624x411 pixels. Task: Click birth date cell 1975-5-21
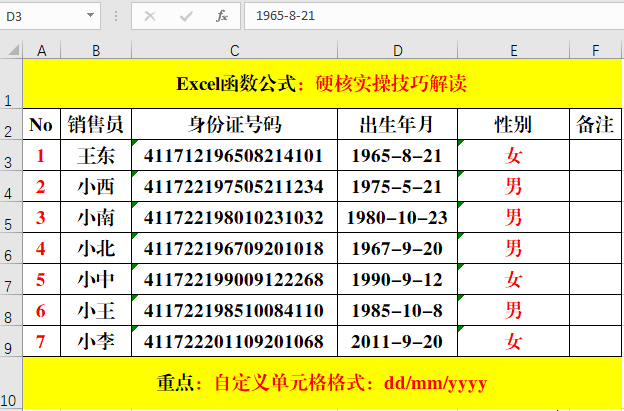click(398, 186)
